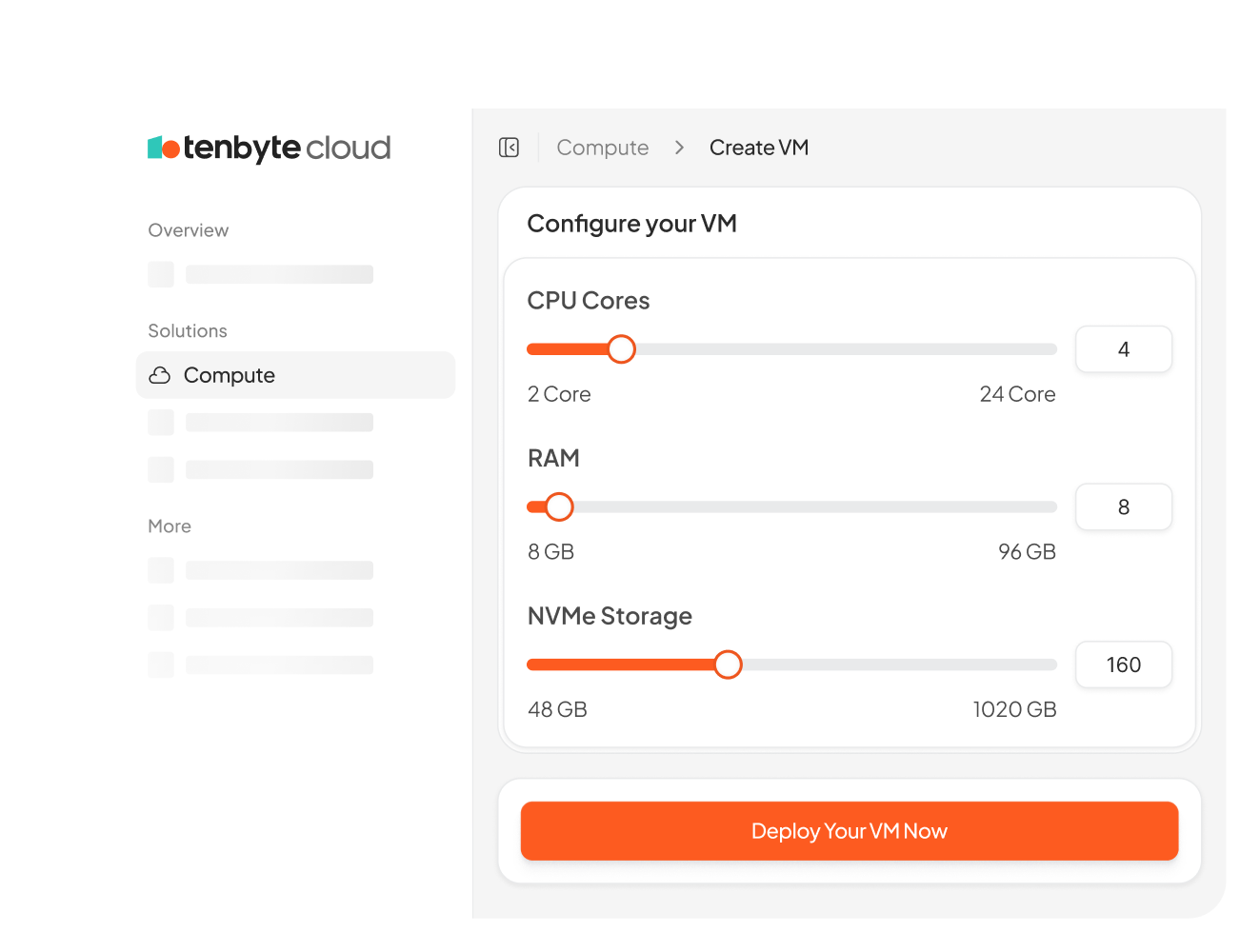Click the cloud icon beside Compute
This screenshot has height=952, width=1260.
tap(160, 375)
